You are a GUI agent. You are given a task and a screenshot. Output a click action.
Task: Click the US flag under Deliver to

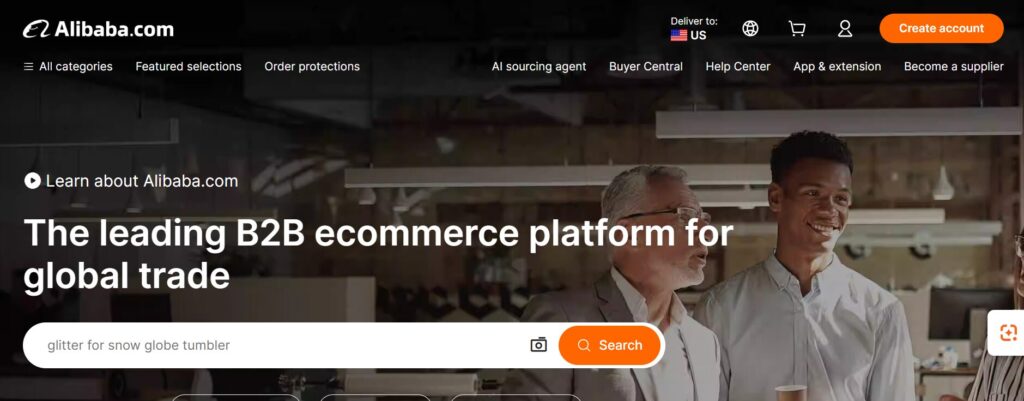tap(679, 35)
